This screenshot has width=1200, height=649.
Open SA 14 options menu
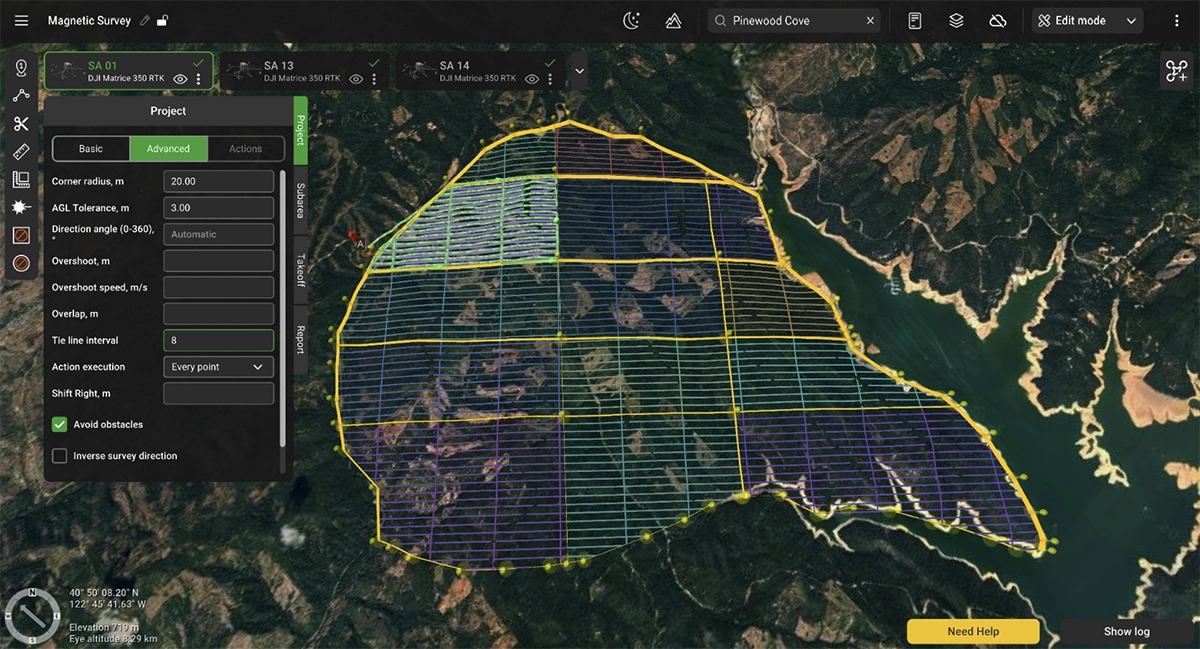click(x=550, y=79)
